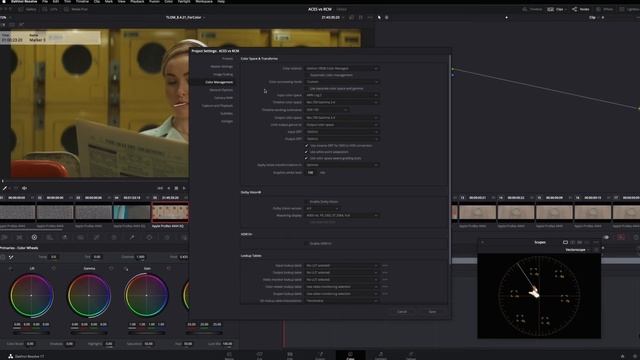Toggle the Nodes panel button
This screenshot has width=640, height=360.
(x=581, y=9)
